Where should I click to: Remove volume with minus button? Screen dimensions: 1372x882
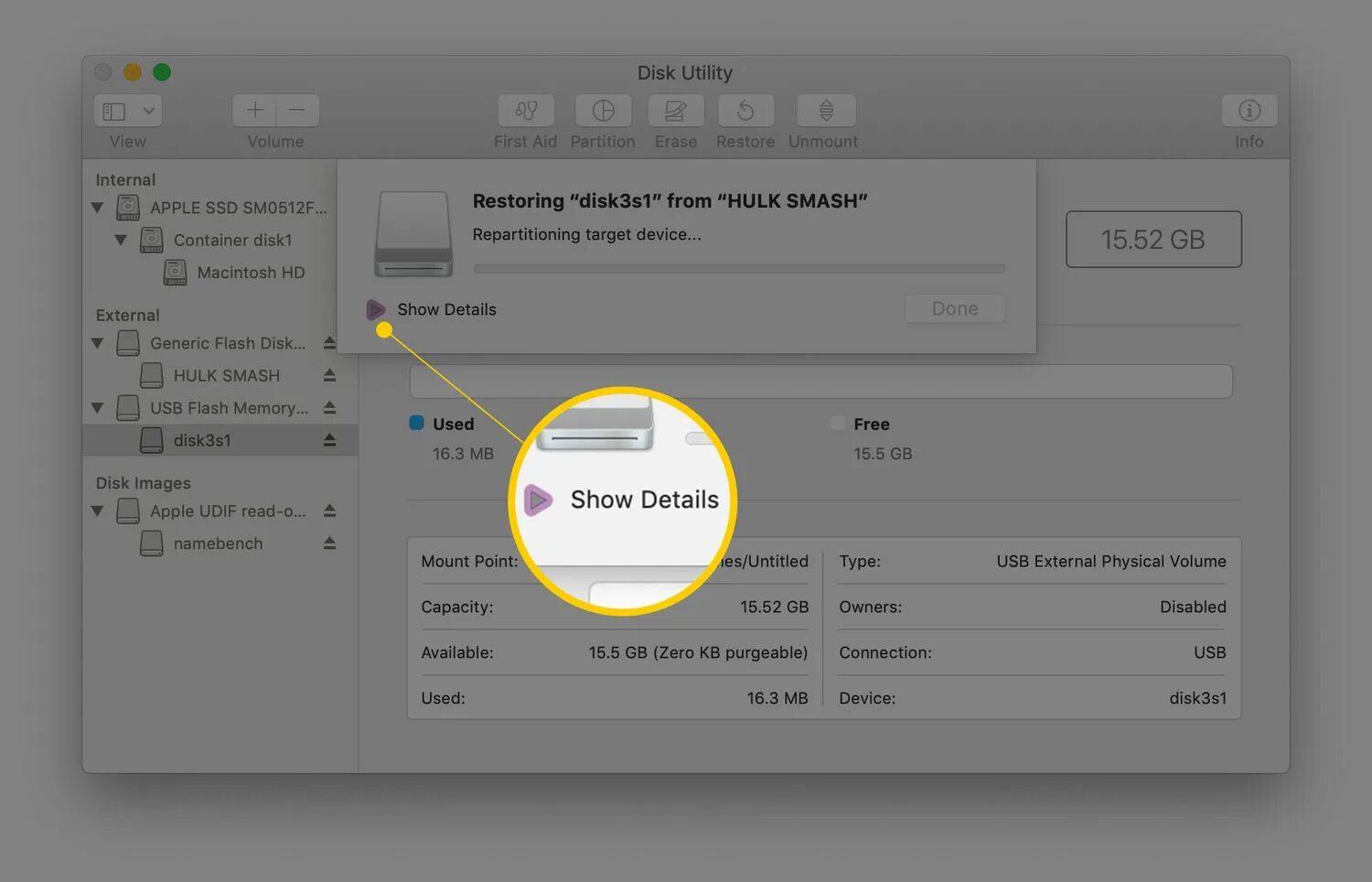297,111
